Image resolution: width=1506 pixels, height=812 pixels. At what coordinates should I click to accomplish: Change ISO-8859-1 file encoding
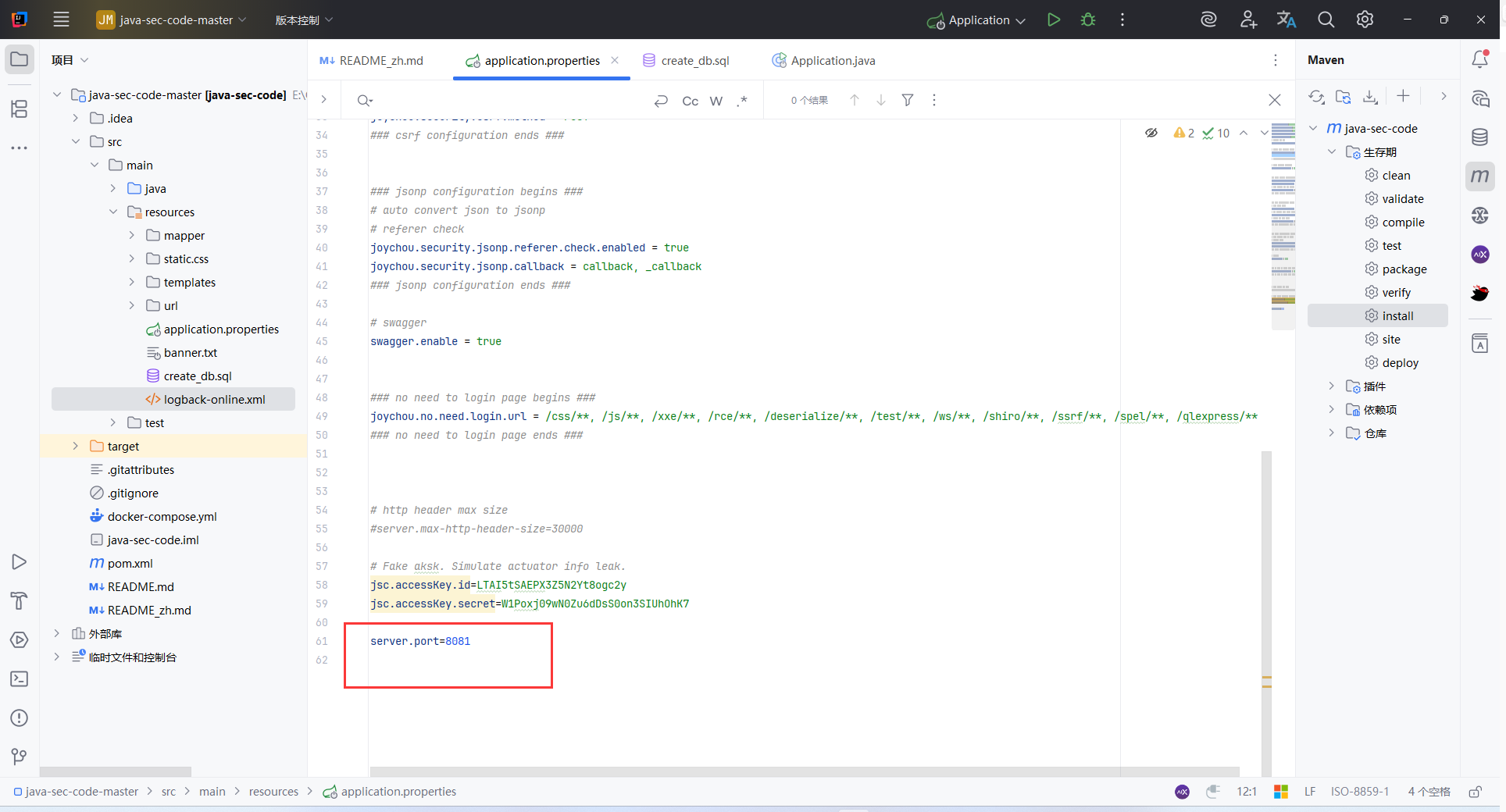(x=1360, y=792)
